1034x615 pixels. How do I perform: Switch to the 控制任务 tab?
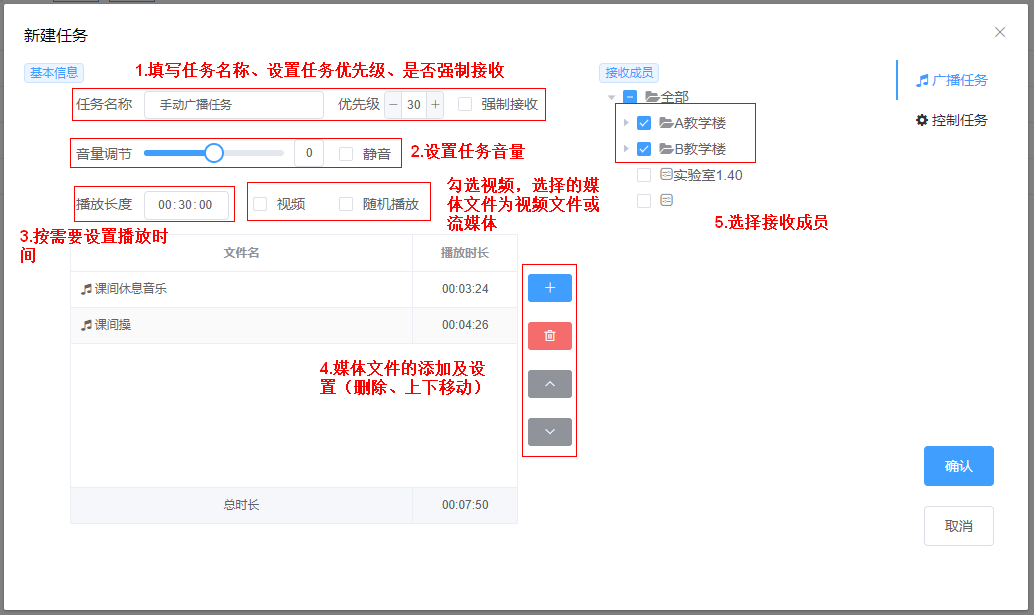(951, 120)
